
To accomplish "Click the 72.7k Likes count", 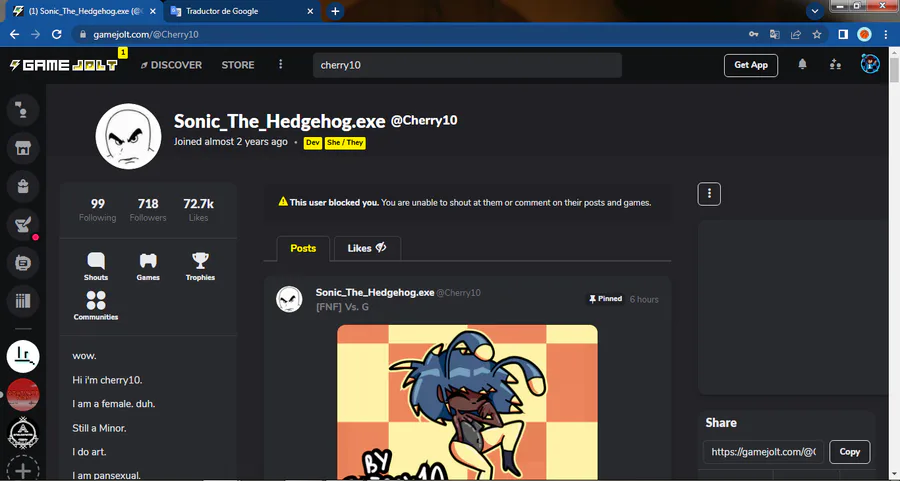I will tap(199, 210).
